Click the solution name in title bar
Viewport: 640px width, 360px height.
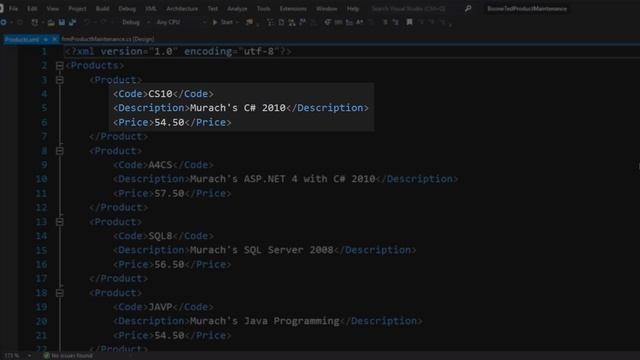click(x=527, y=9)
